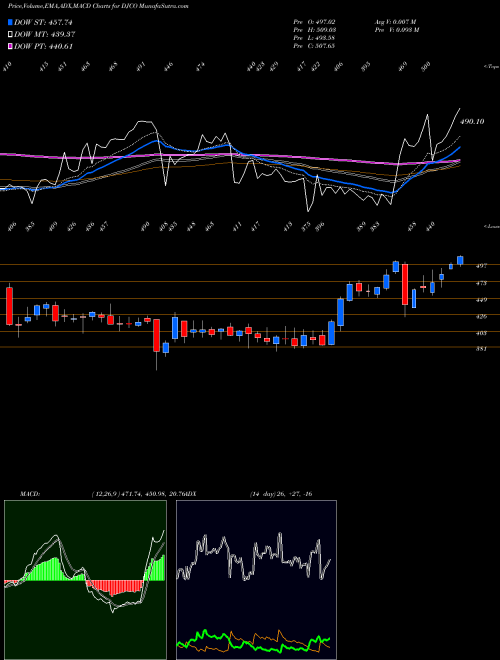
Task: Click the (14 day) ADX values label
Action: [x=281, y=494]
